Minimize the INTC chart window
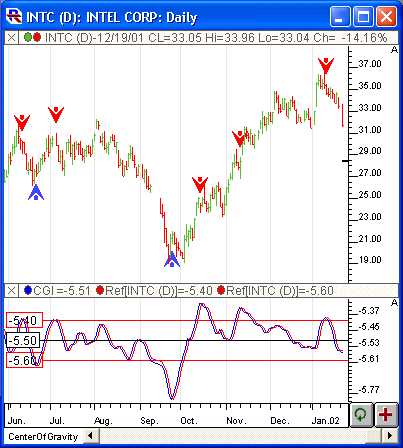 [340, 16]
